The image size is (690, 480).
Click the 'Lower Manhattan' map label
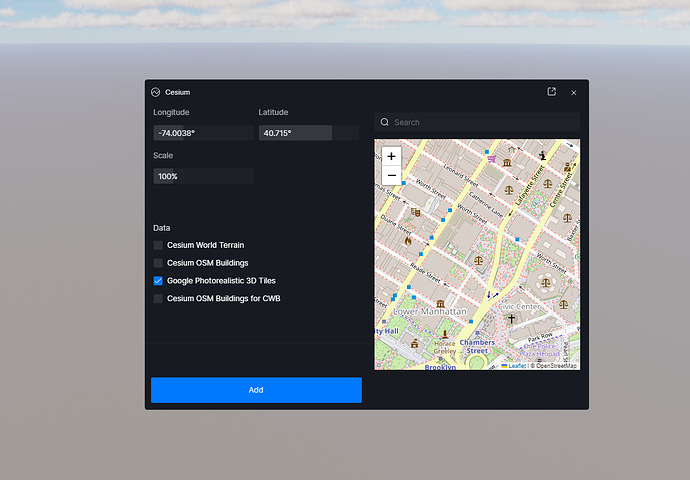[429, 311]
